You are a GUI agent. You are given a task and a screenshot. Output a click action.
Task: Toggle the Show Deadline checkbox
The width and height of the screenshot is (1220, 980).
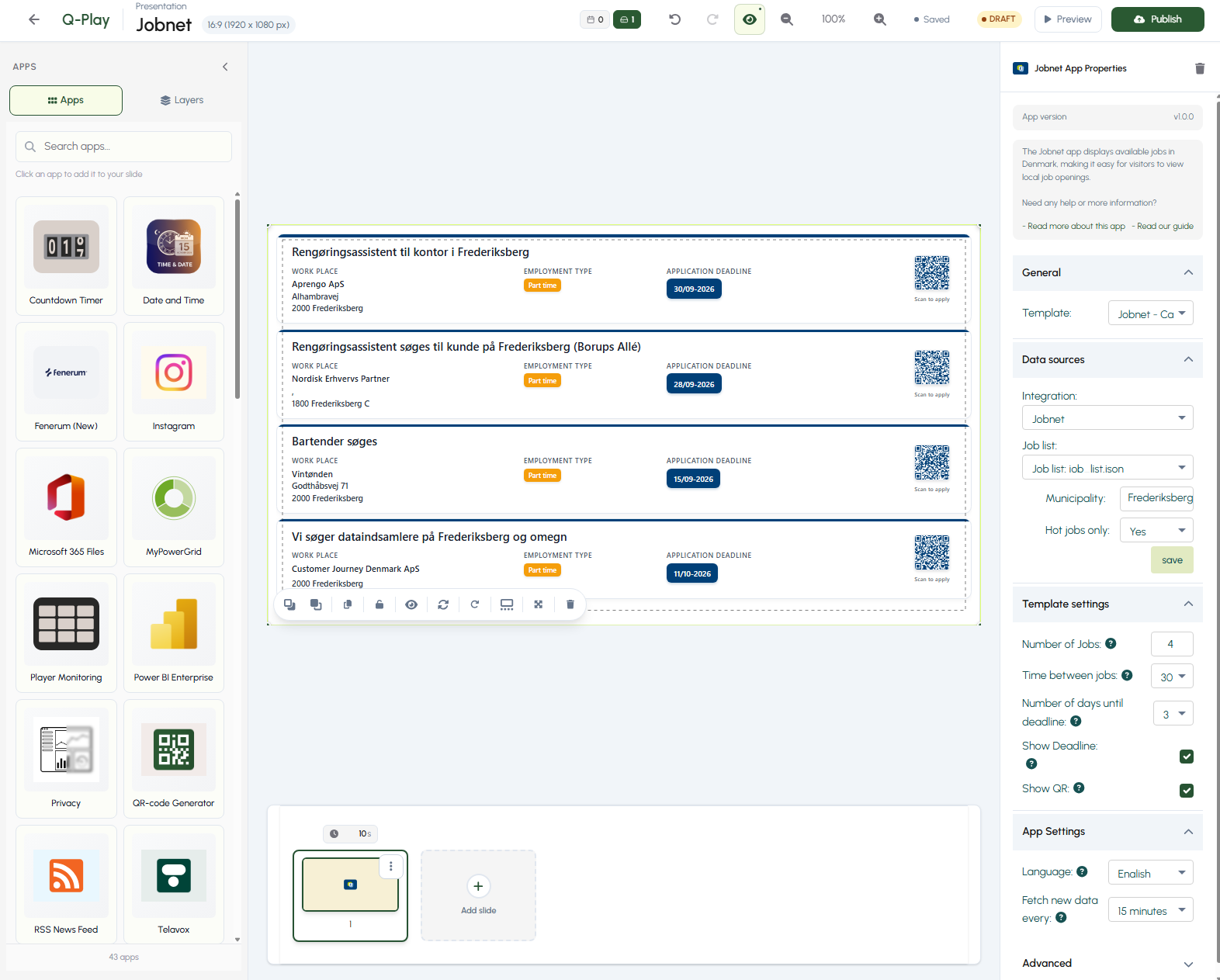tap(1187, 757)
